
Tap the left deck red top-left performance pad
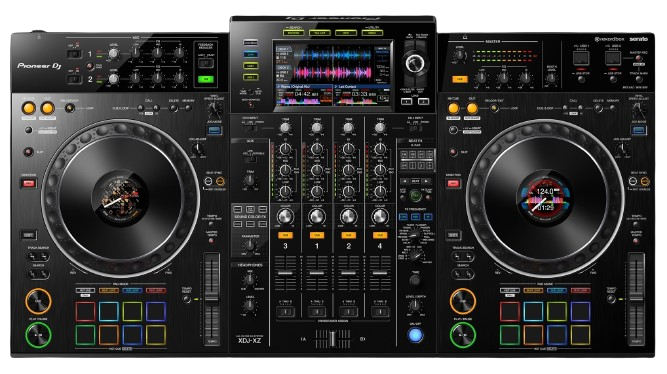click(x=85, y=311)
